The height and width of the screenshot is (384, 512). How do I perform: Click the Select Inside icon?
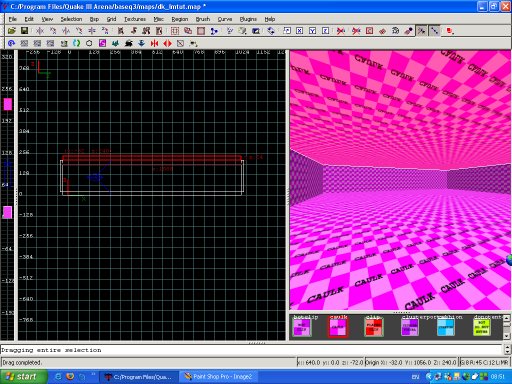pyautogui.click(x=159, y=31)
